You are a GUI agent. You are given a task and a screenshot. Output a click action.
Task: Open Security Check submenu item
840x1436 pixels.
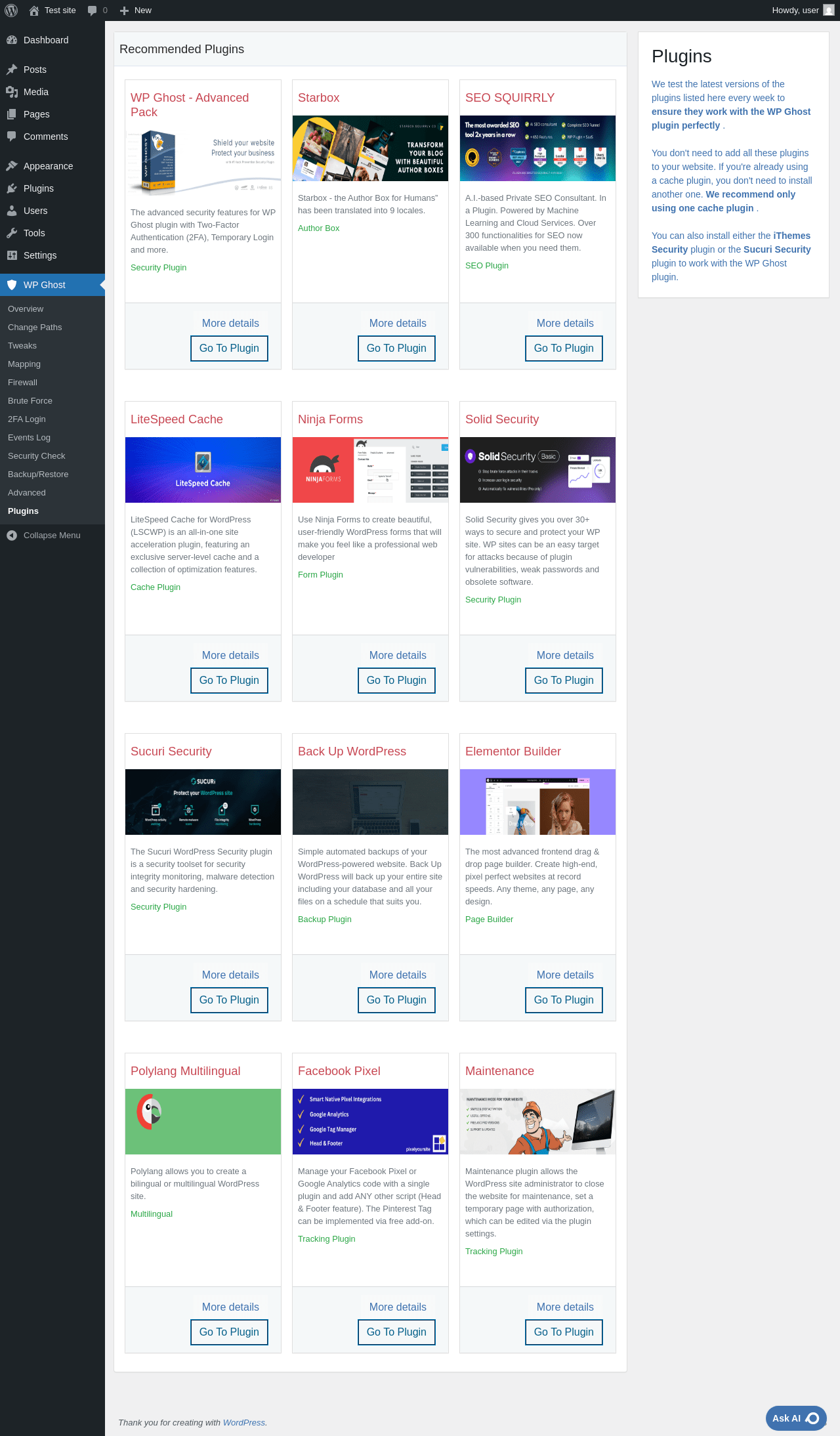(37, 456)
